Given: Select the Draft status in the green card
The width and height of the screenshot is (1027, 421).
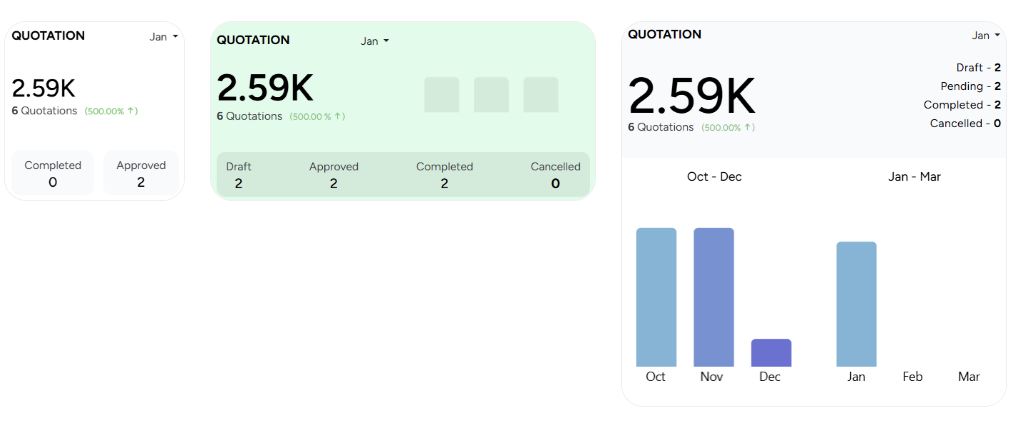Looking at the screenshot, I should click(239, 175).
